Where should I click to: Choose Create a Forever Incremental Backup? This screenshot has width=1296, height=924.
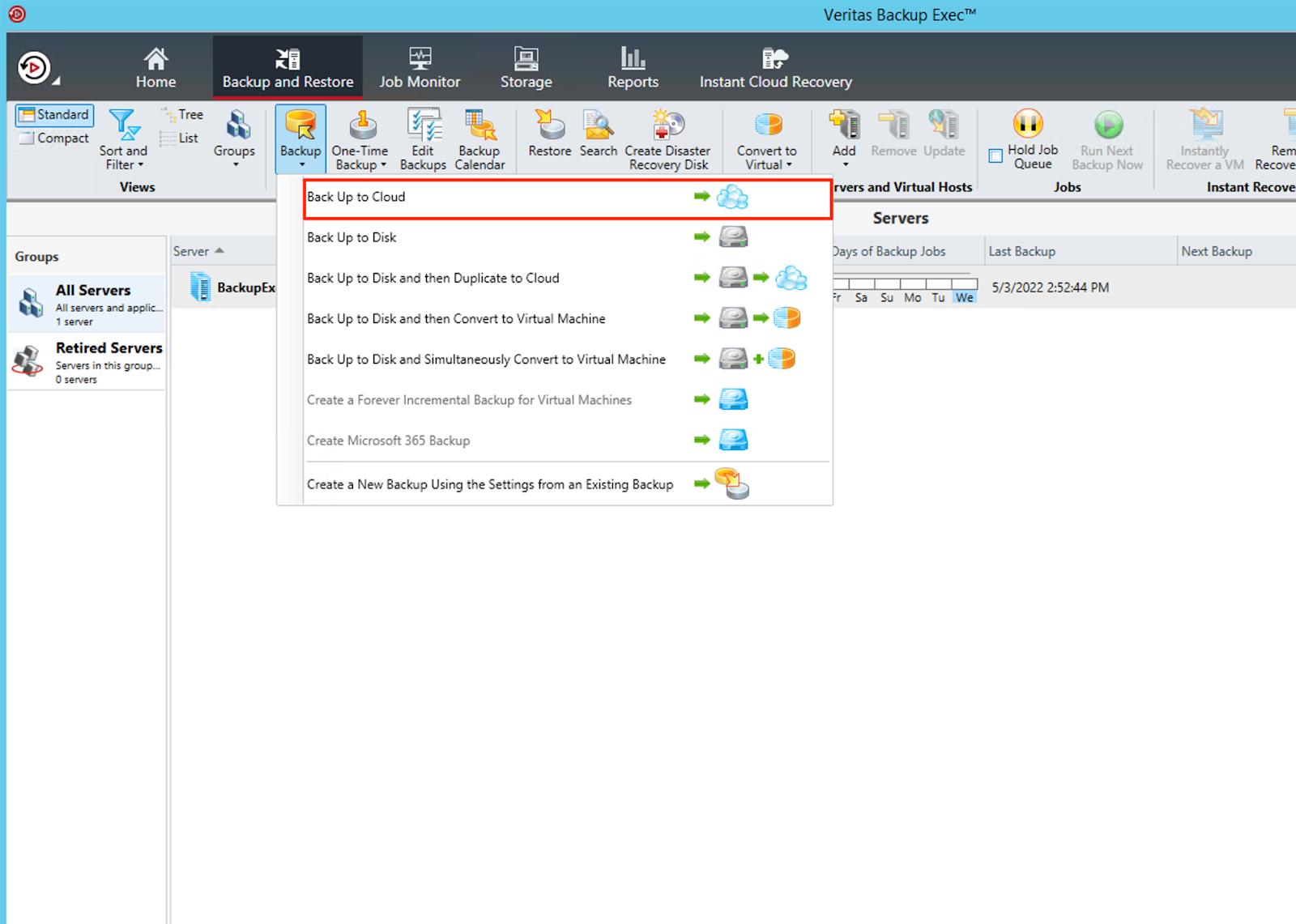[567, 399]
